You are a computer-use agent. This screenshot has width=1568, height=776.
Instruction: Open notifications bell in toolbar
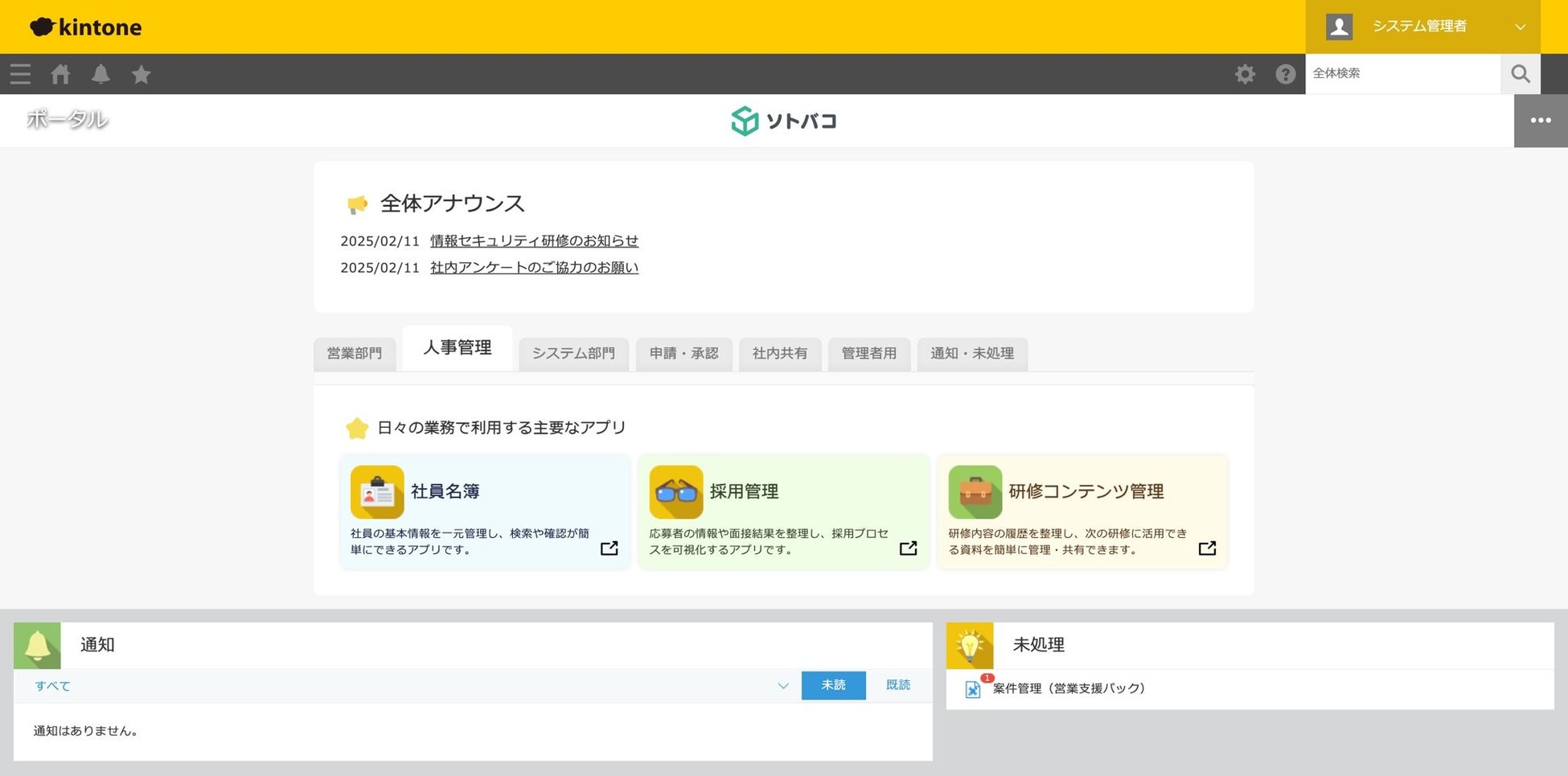click(x=101, y=75)
